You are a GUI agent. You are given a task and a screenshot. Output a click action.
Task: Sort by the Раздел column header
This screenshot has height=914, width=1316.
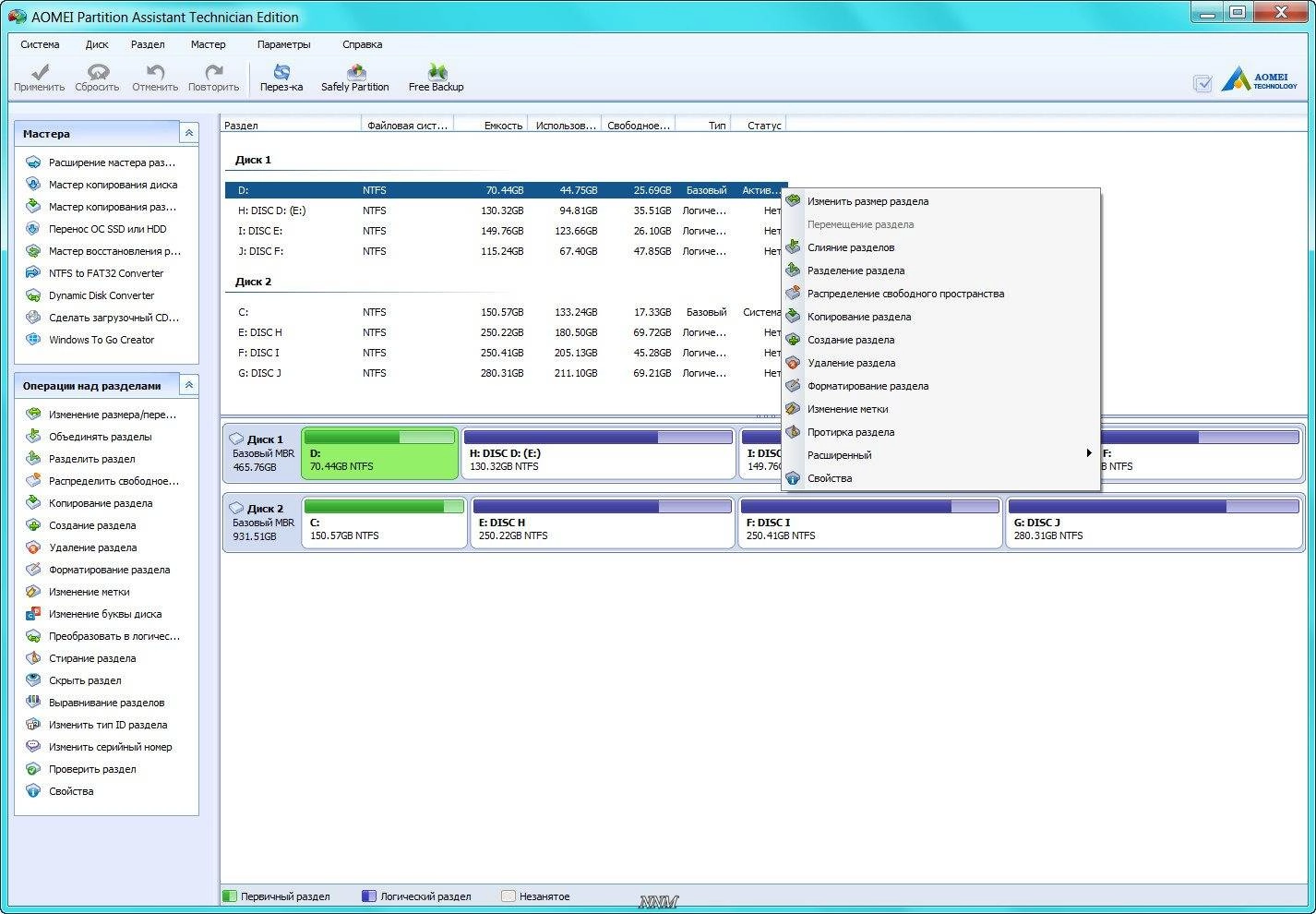coord(291,125)
